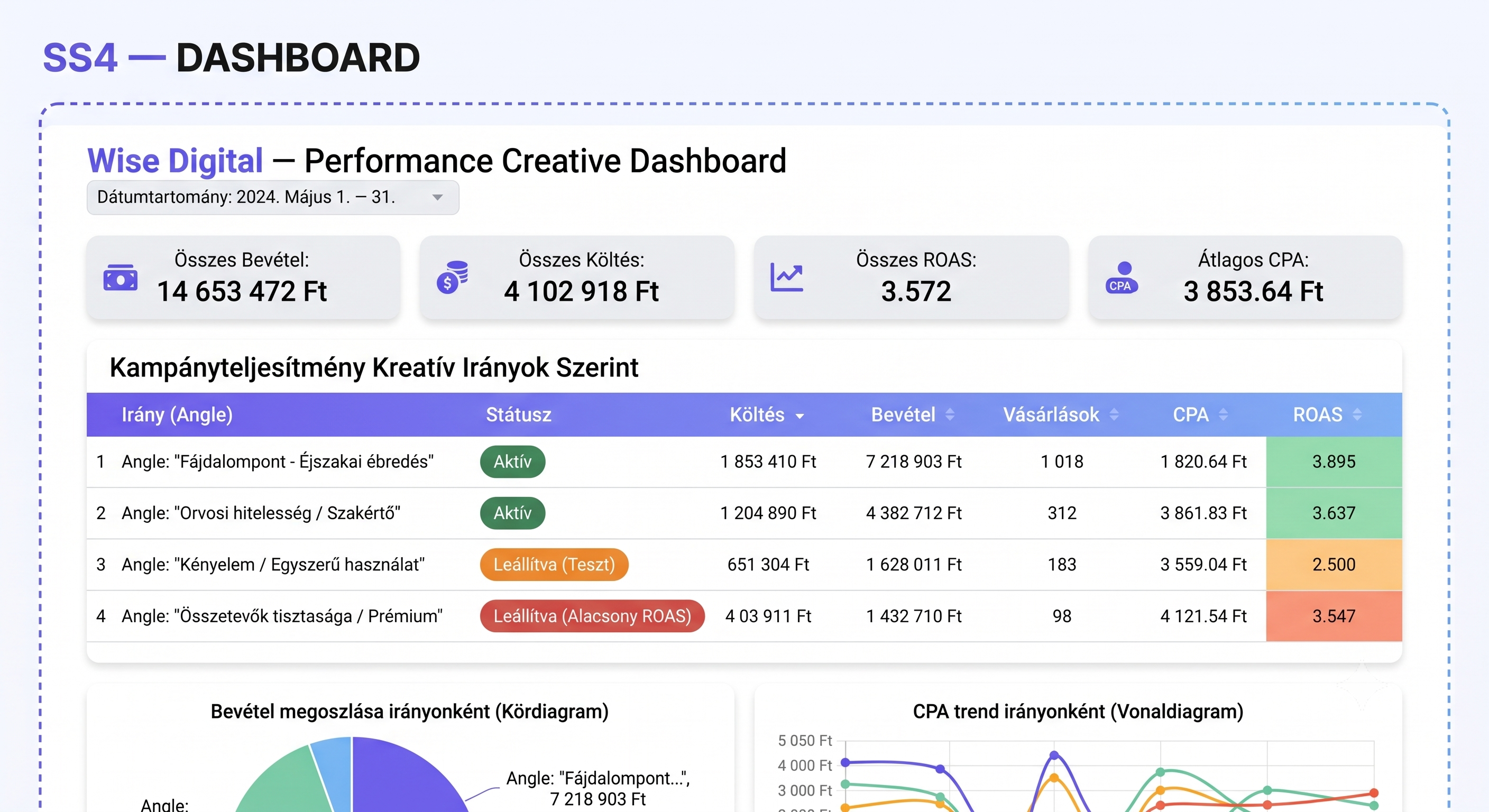Click CPA value 1 820.64 Ft

1203,462
